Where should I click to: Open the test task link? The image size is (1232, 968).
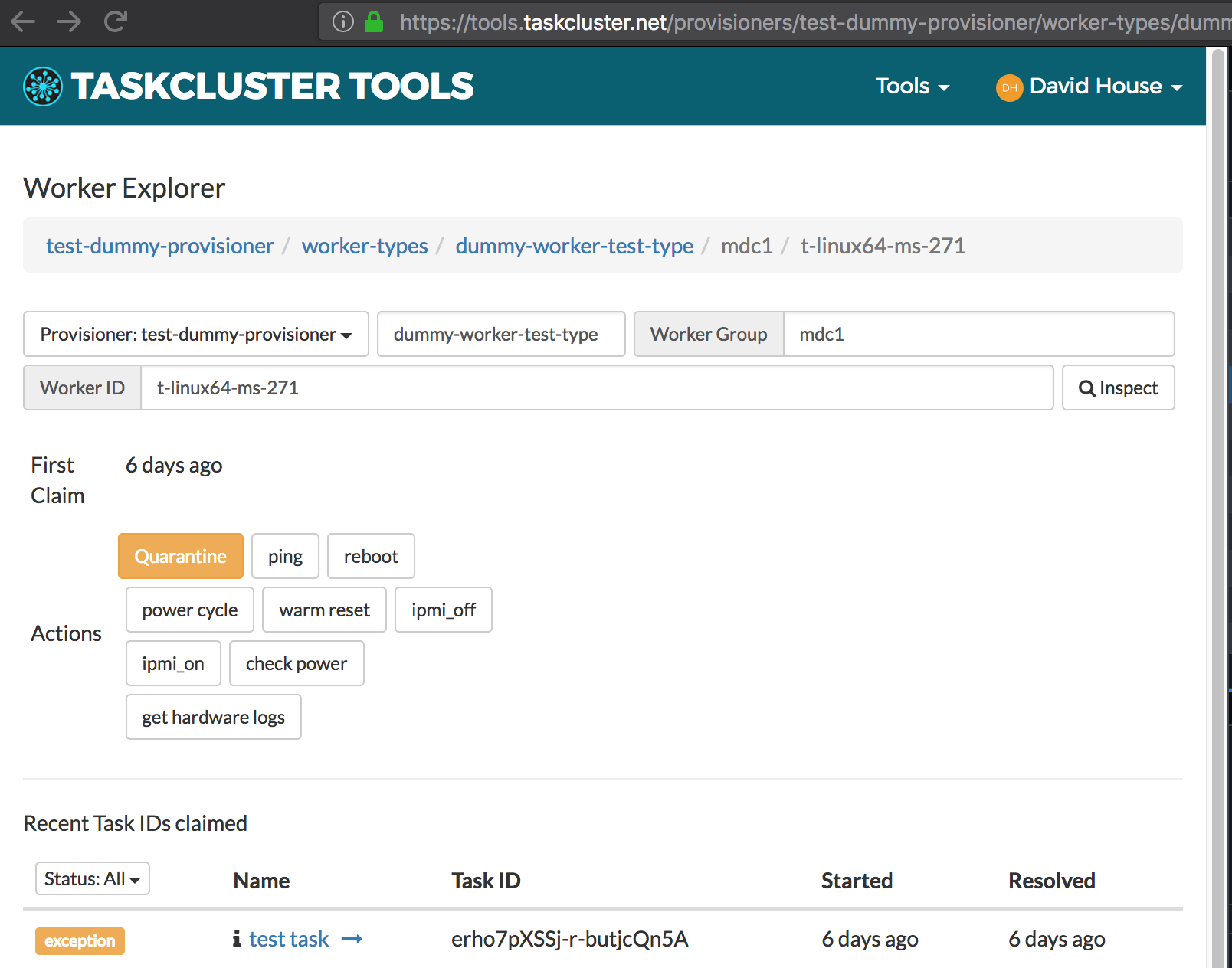click(289, 939)
